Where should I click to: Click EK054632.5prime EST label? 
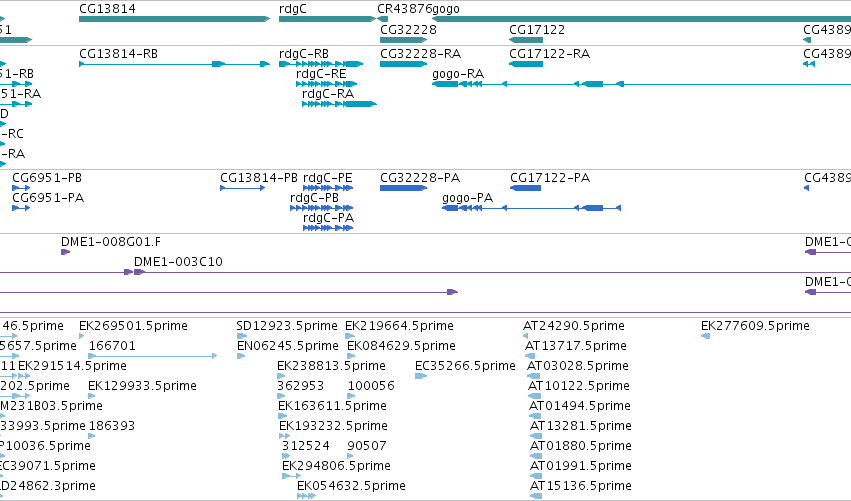351,486
